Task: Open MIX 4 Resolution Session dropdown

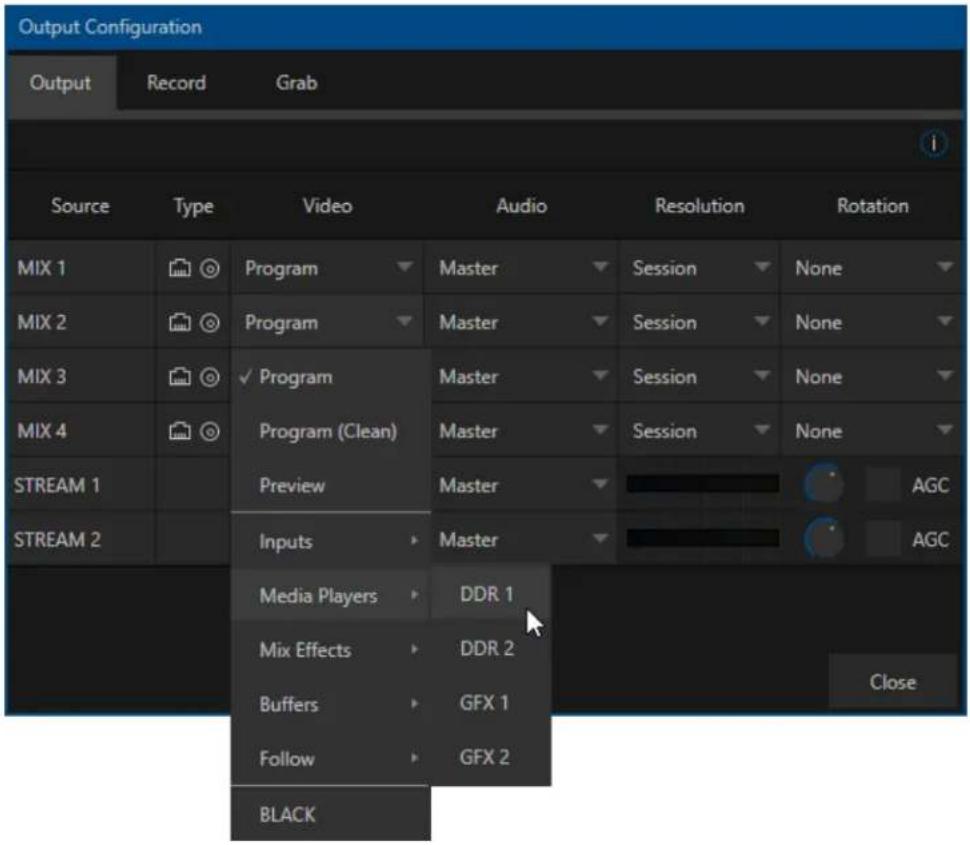Action: (699, 431)
